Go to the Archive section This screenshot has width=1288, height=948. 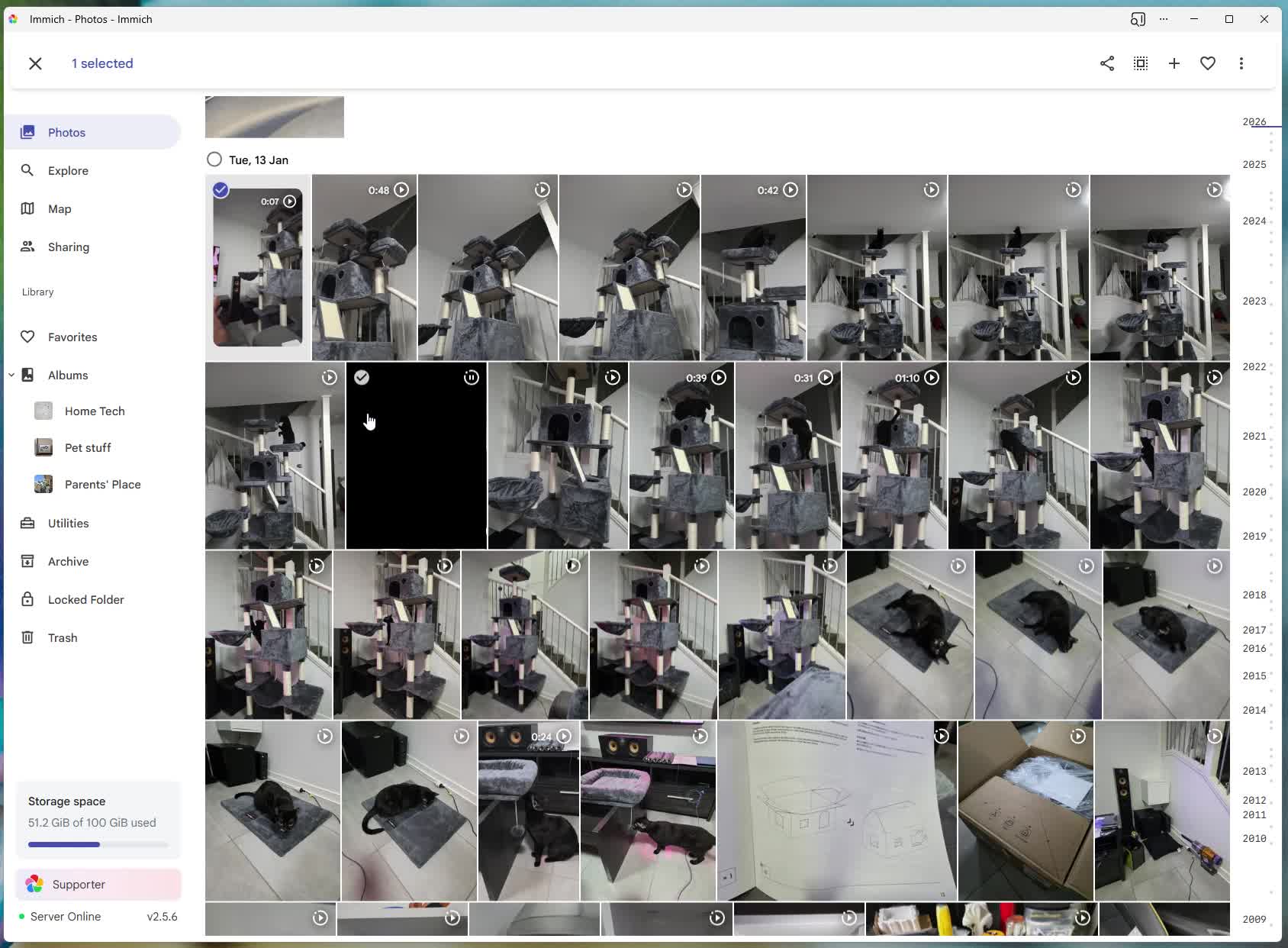click(x=68, y=561)
